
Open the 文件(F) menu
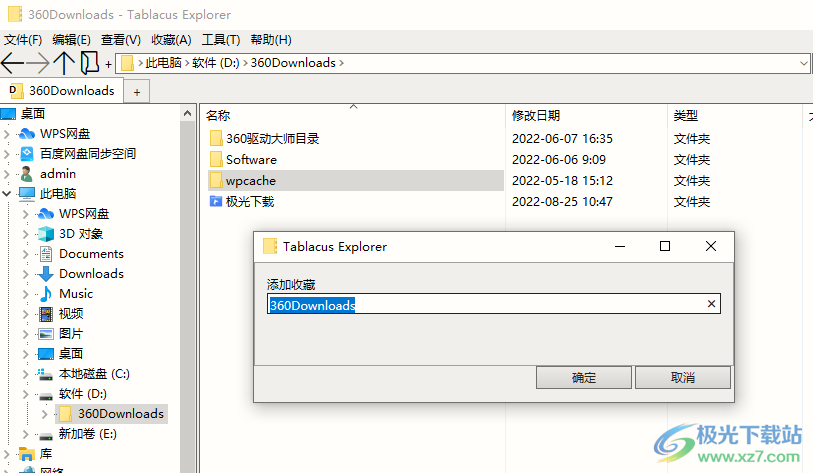click(23, 40)
